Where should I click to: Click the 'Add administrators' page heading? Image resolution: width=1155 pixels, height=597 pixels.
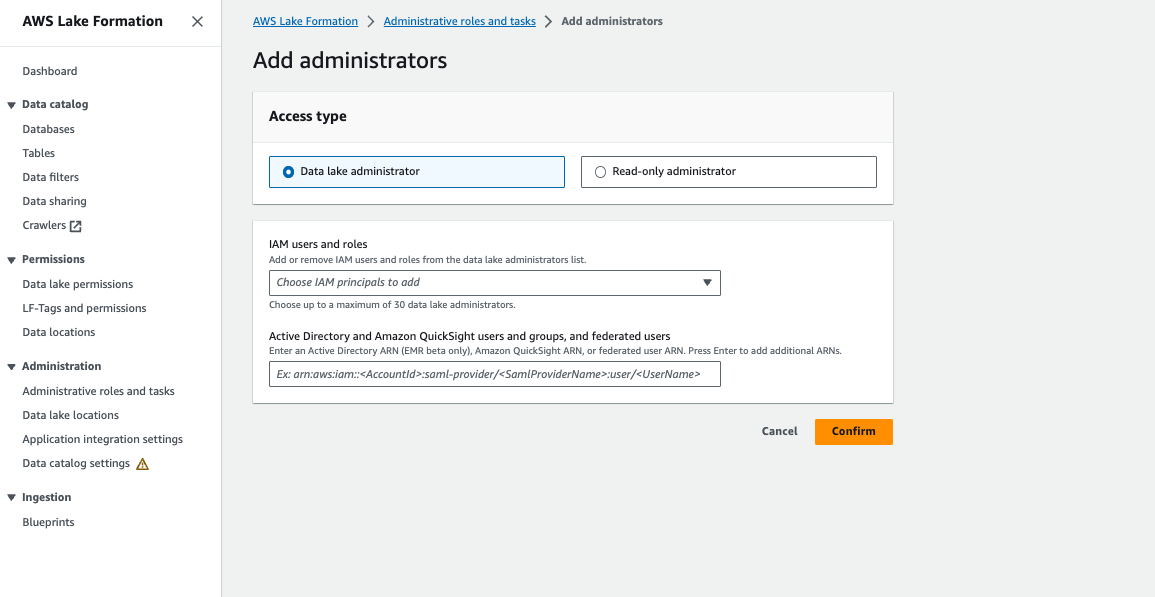pyautogui.click(x=350, y=60)
